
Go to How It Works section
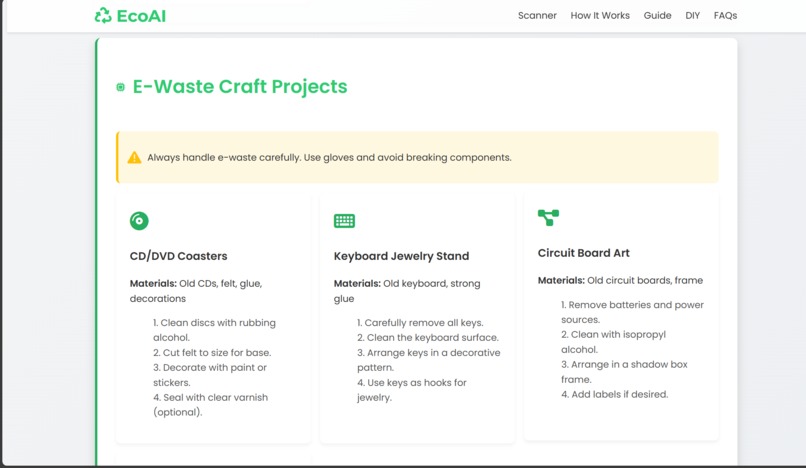coord(600,15)
